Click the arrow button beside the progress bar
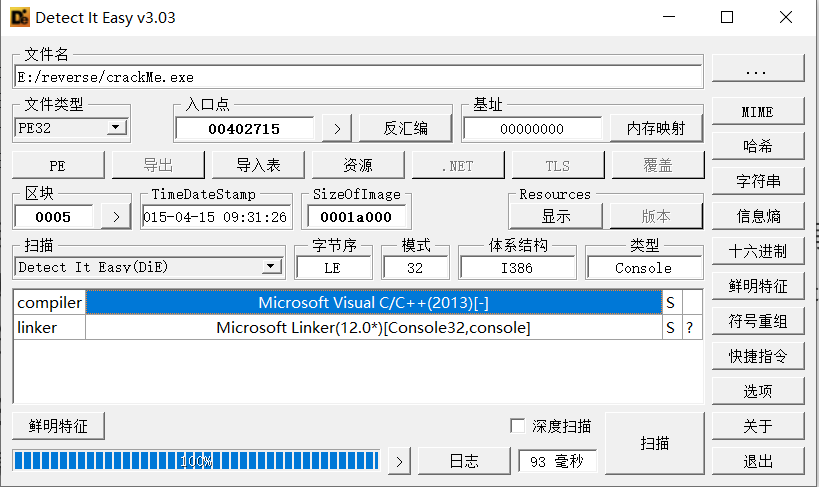 (399, 461)
